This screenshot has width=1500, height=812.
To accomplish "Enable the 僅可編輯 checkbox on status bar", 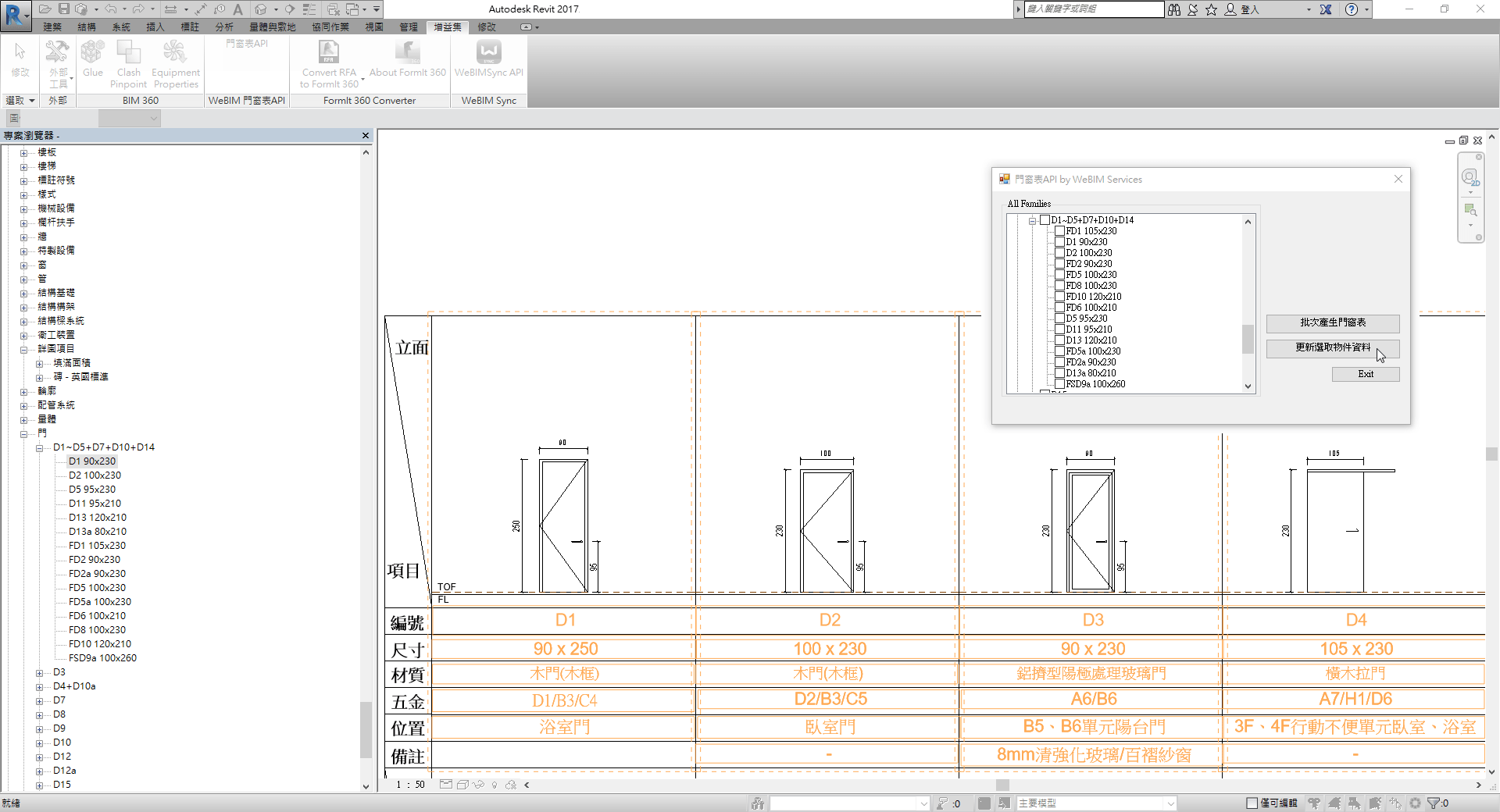I will tap(1250, 803).
